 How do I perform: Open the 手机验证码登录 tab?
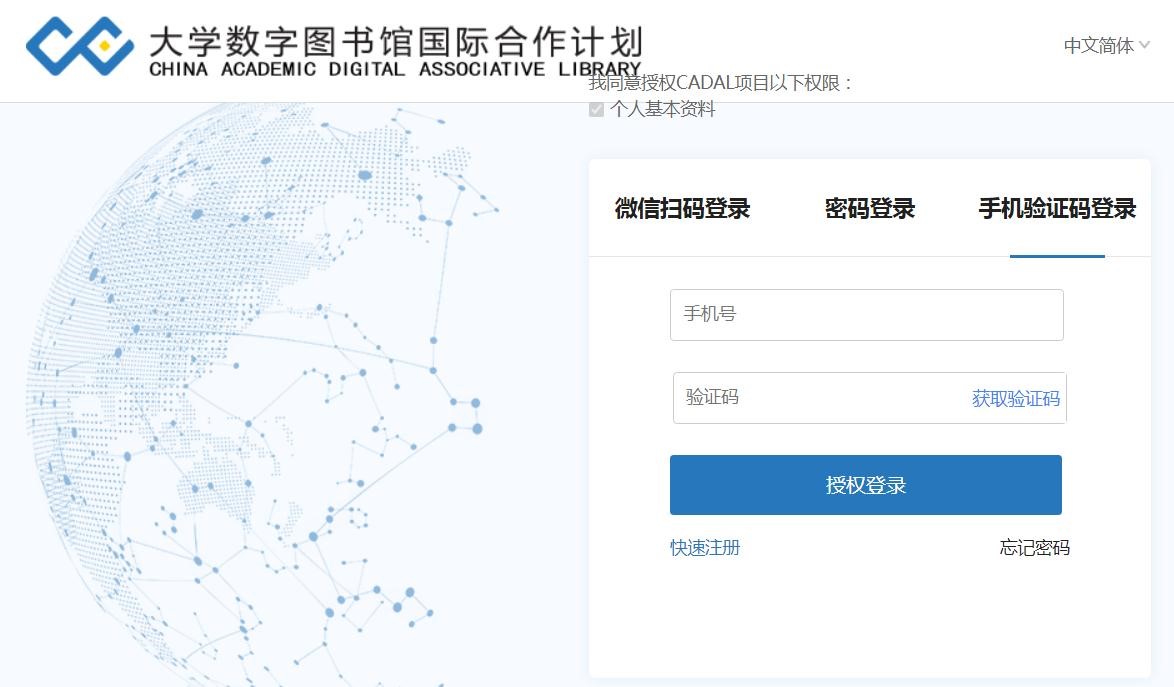point(1057,209)
